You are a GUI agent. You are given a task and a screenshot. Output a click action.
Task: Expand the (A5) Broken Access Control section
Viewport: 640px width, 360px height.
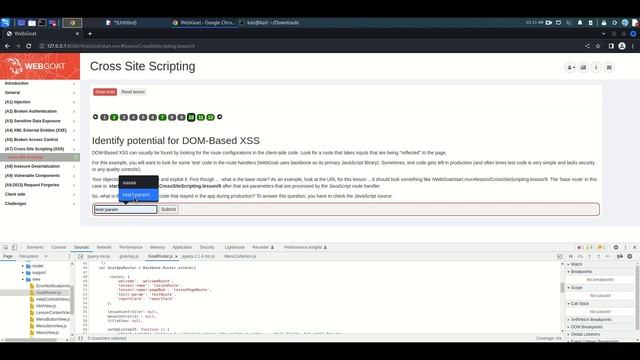pyautogui.click(x=40, y=140)
